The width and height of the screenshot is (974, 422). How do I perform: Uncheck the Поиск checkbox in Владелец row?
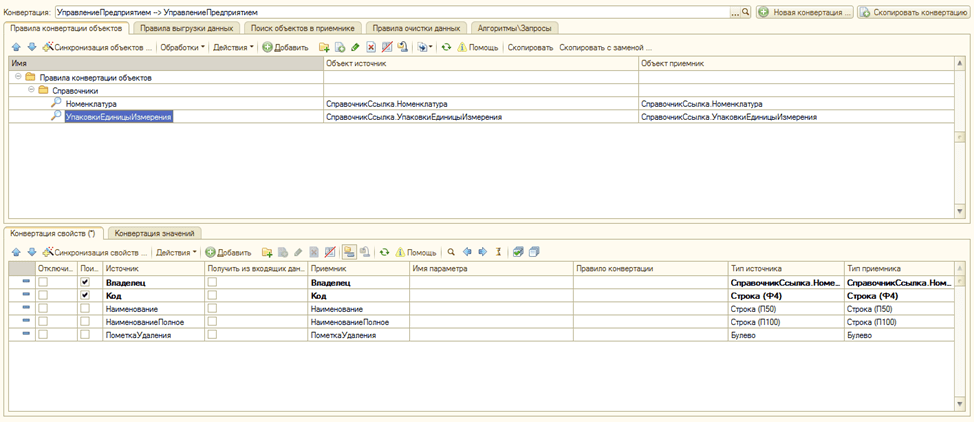85,283
